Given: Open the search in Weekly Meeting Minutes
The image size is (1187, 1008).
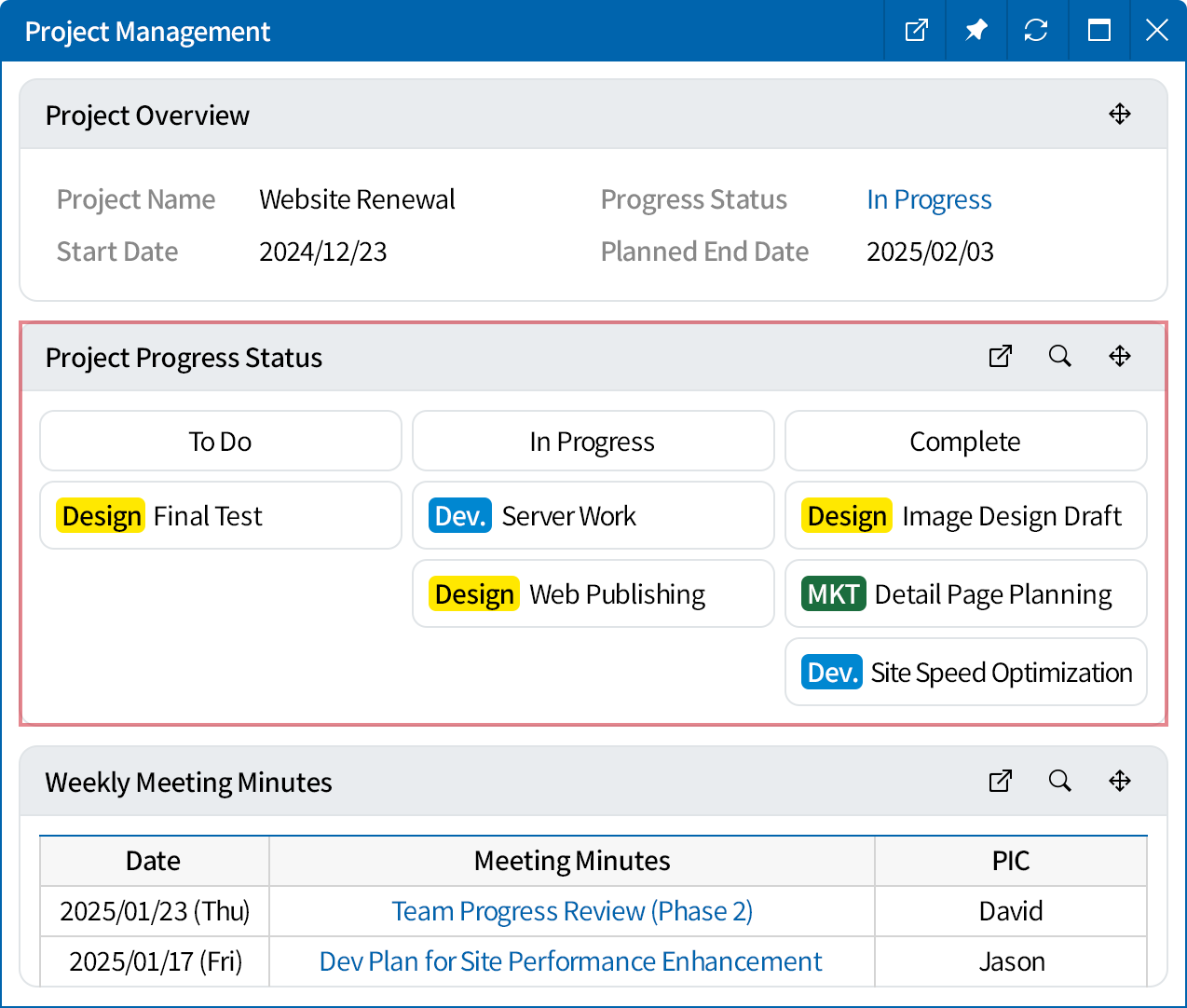Looking at the screenshot, I should pos(1059,782).
